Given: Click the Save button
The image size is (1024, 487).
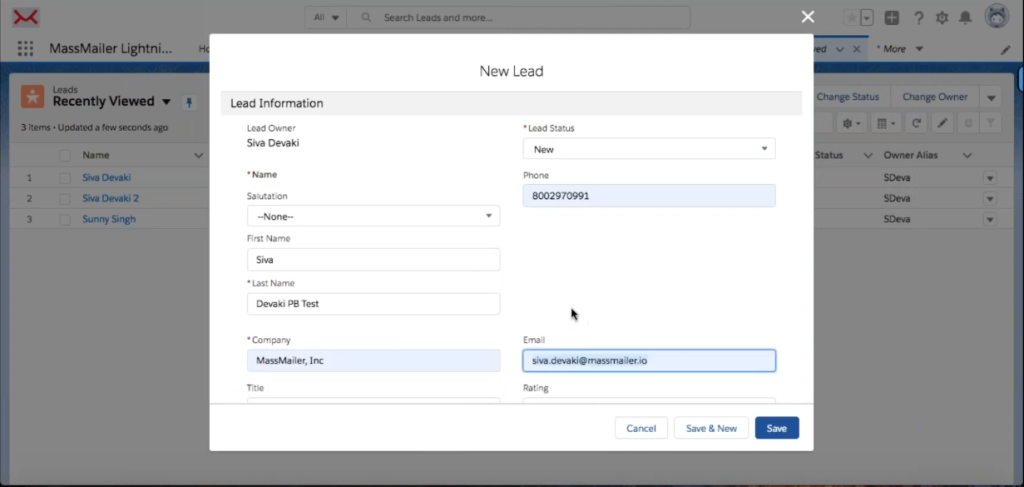Looking at the screenshot, I should coord(776,428).
